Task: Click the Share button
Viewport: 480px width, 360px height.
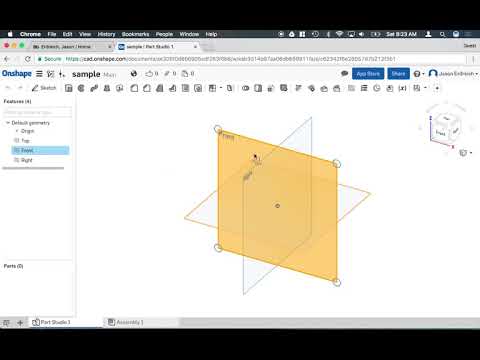Action: tap(398, 74)
